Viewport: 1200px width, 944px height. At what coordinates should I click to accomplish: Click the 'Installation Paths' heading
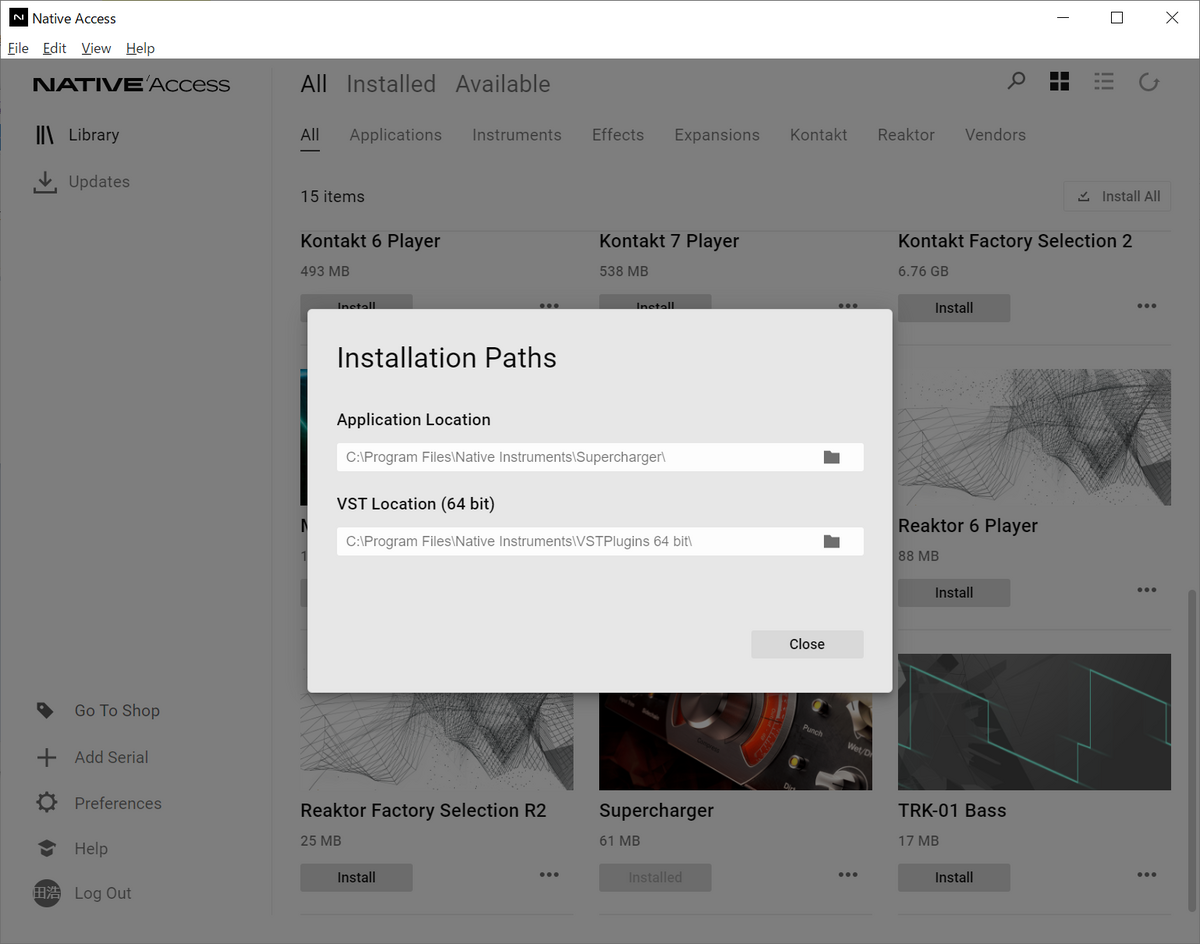446,358
